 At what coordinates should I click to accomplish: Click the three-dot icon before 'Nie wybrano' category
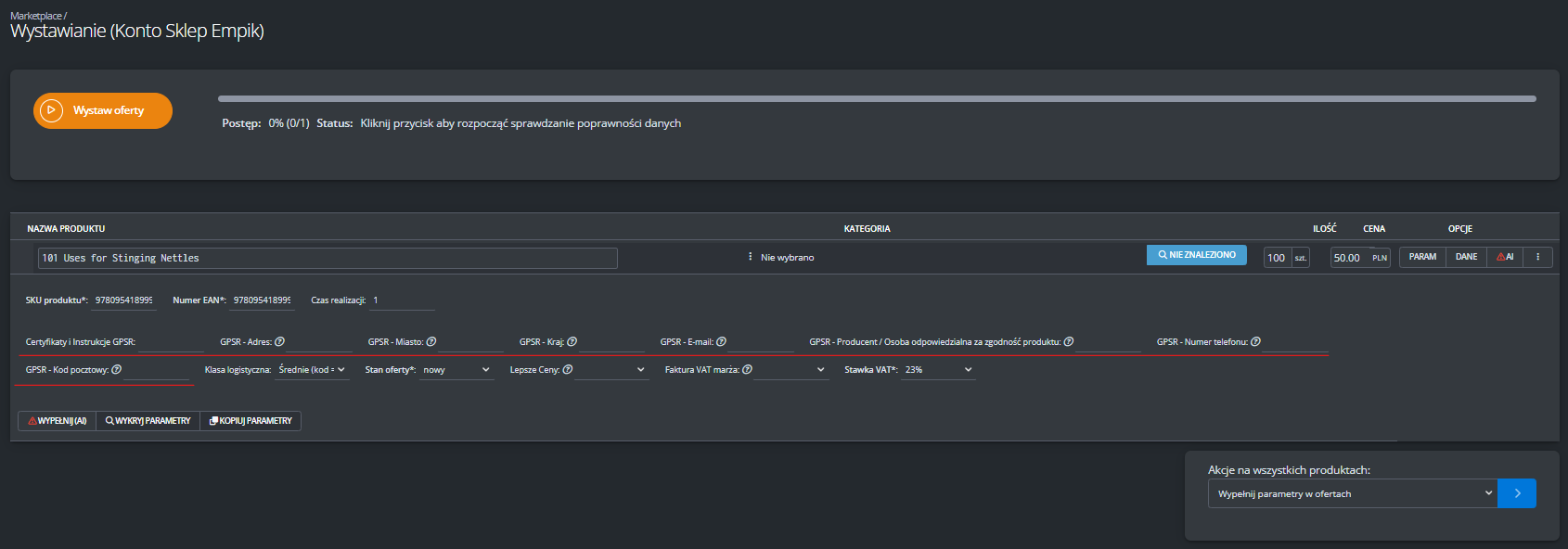point(750,257)
